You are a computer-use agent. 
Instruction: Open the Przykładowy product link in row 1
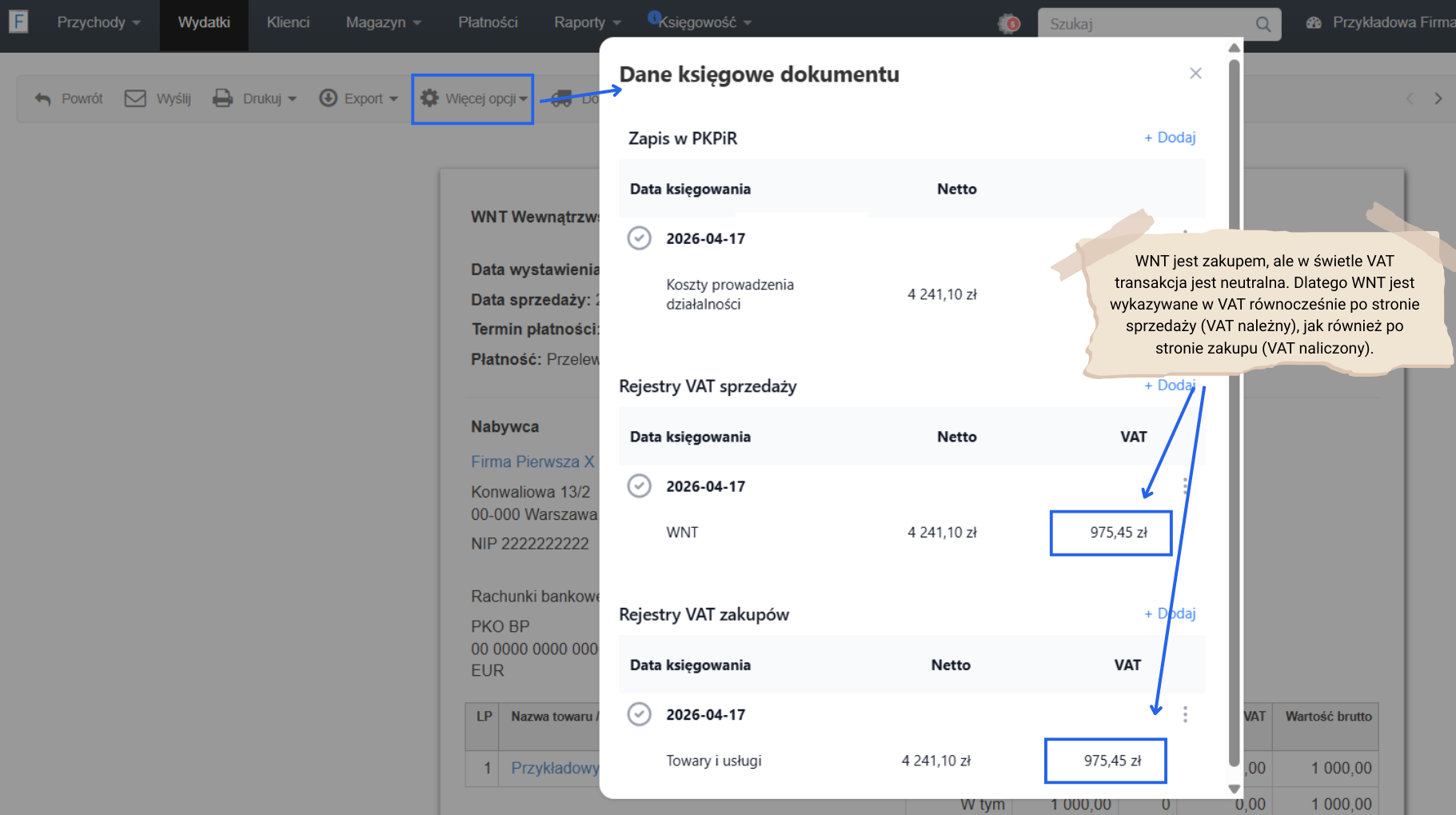[555, 768]
